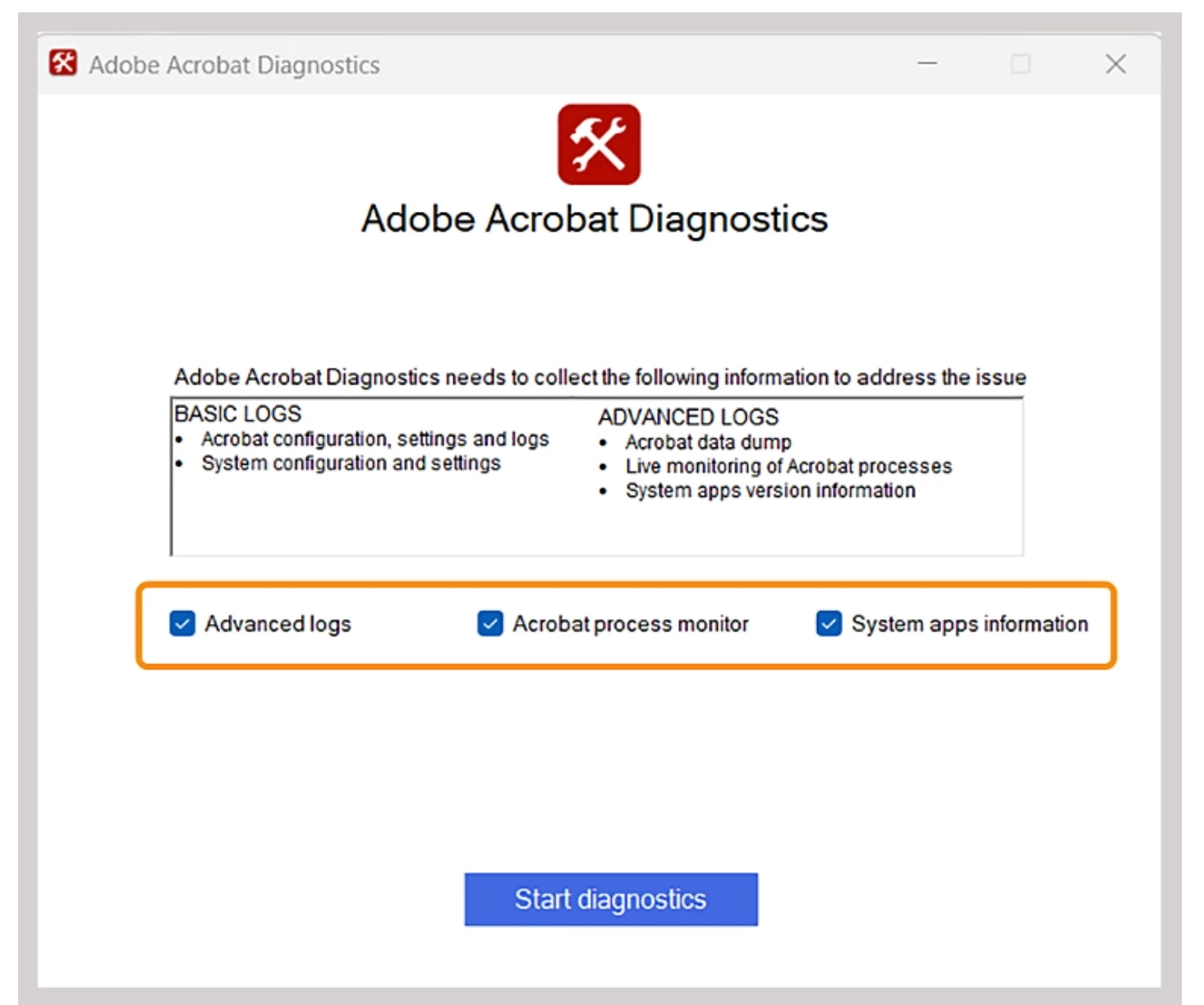
Task: Click the Start diagnostics button
Action: [610, 899]
